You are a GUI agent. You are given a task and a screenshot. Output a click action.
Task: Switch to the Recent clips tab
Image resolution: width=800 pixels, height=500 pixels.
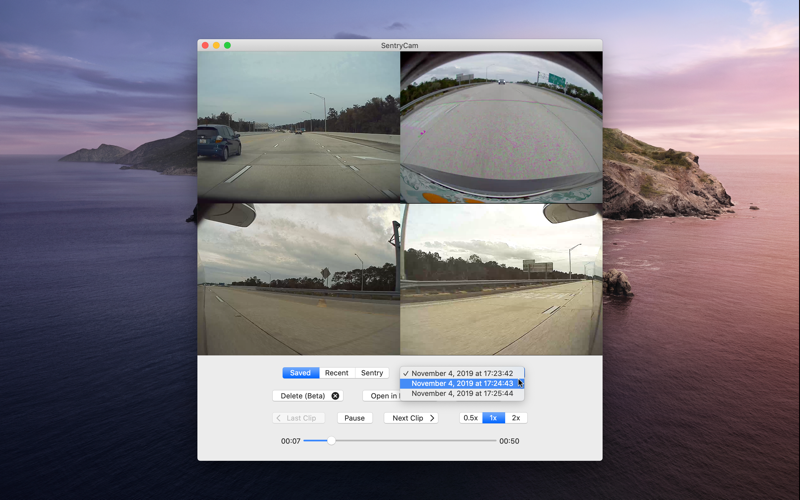[337, 373]
